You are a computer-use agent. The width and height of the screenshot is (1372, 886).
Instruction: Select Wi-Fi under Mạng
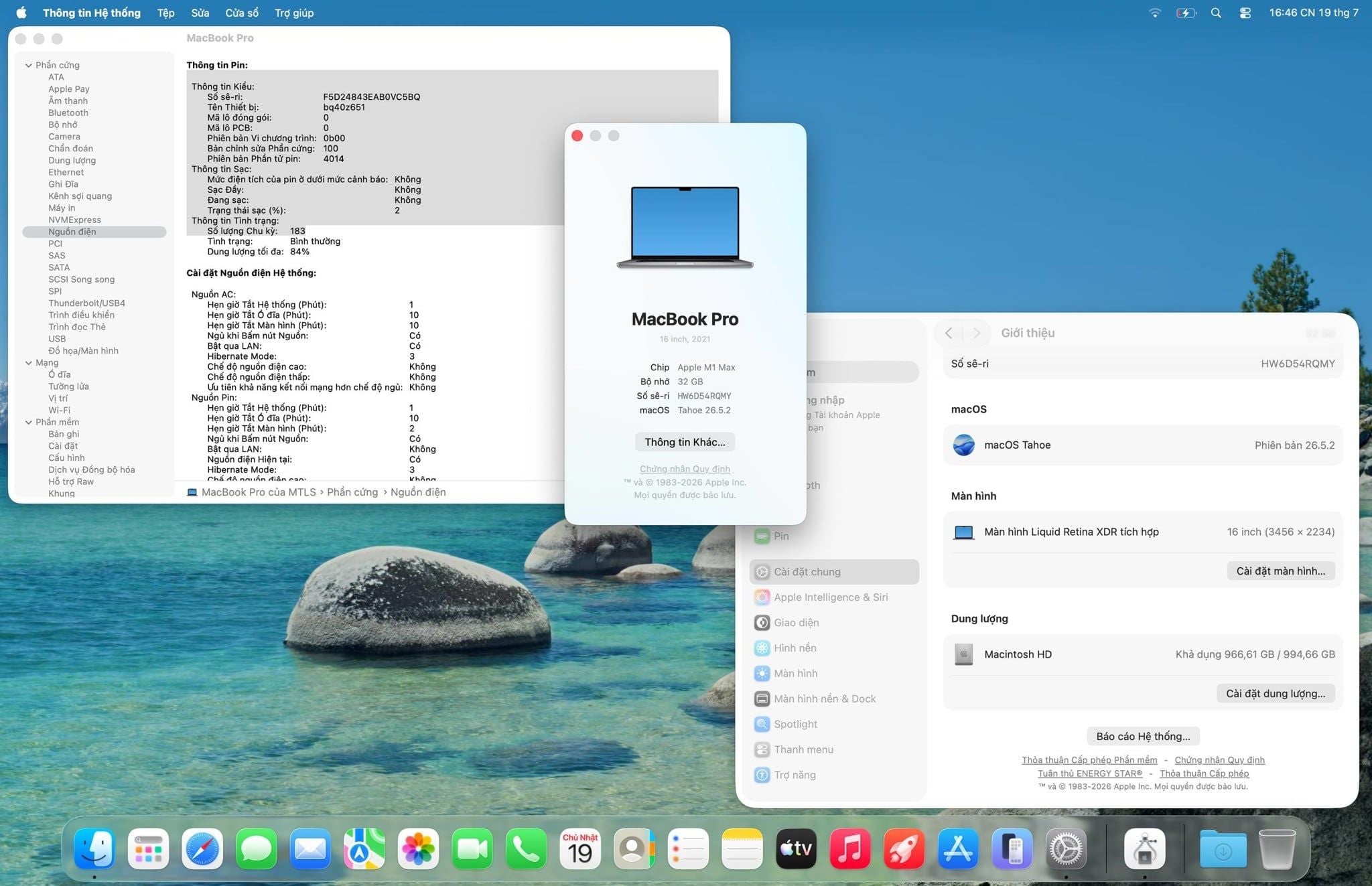click(x=94, y=411)
